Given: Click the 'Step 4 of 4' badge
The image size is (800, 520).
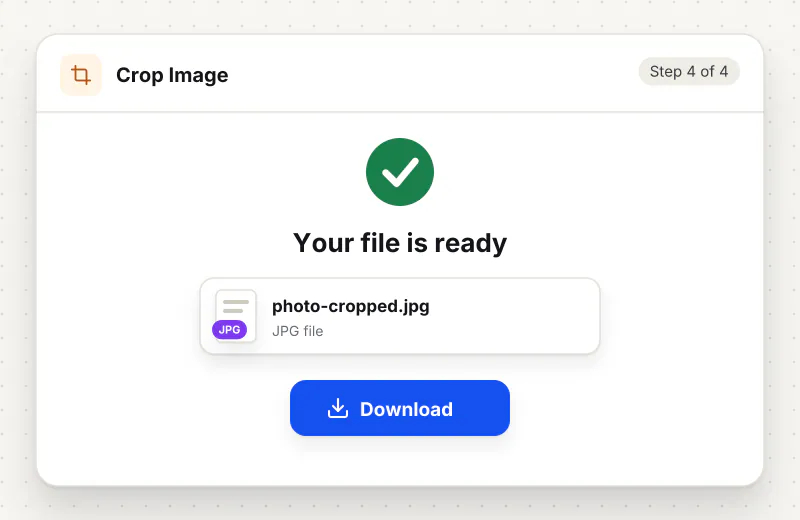Looking at the screenshot, I should click(689, 71).
